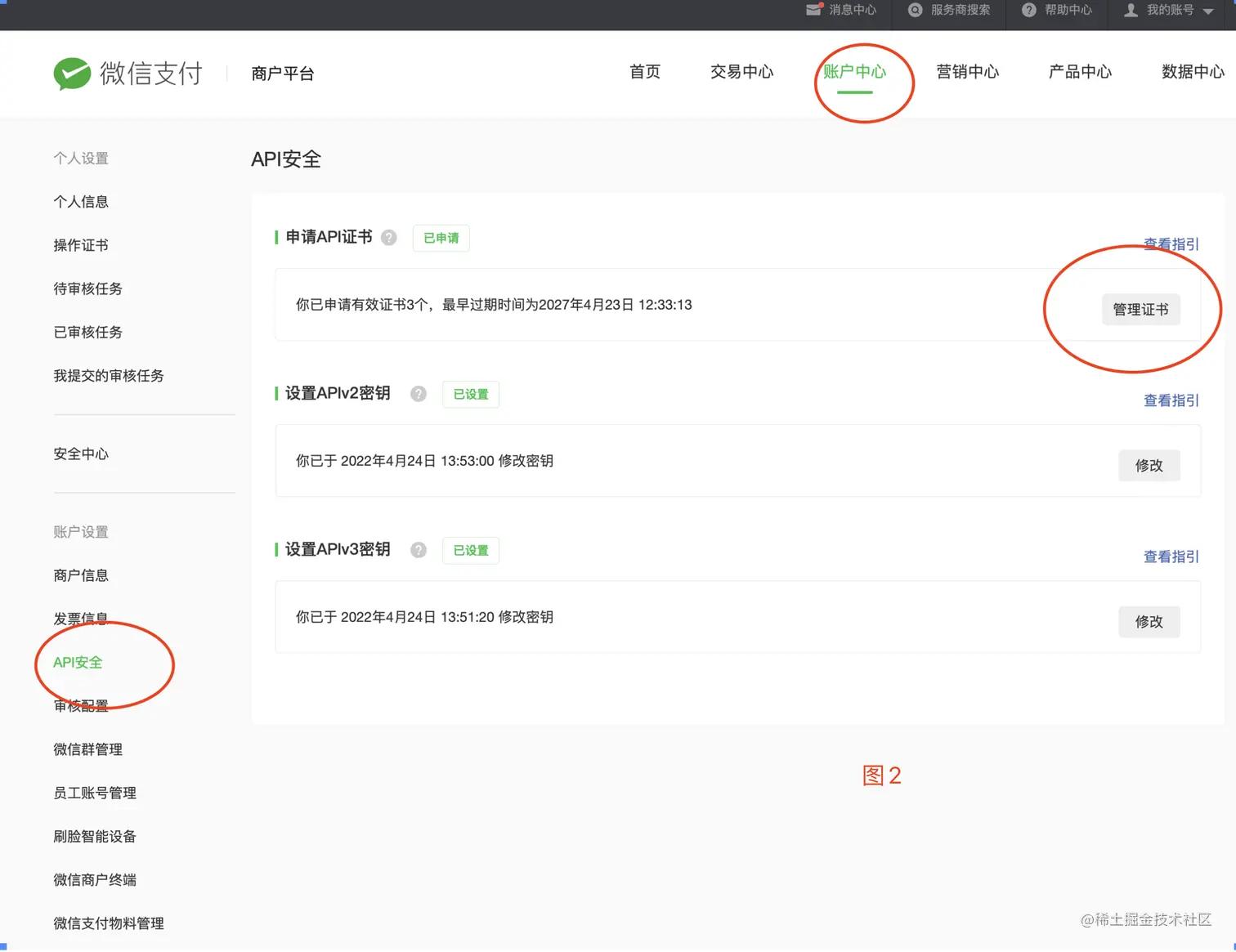Click the 我的账号 label

tap(1170, 10)
